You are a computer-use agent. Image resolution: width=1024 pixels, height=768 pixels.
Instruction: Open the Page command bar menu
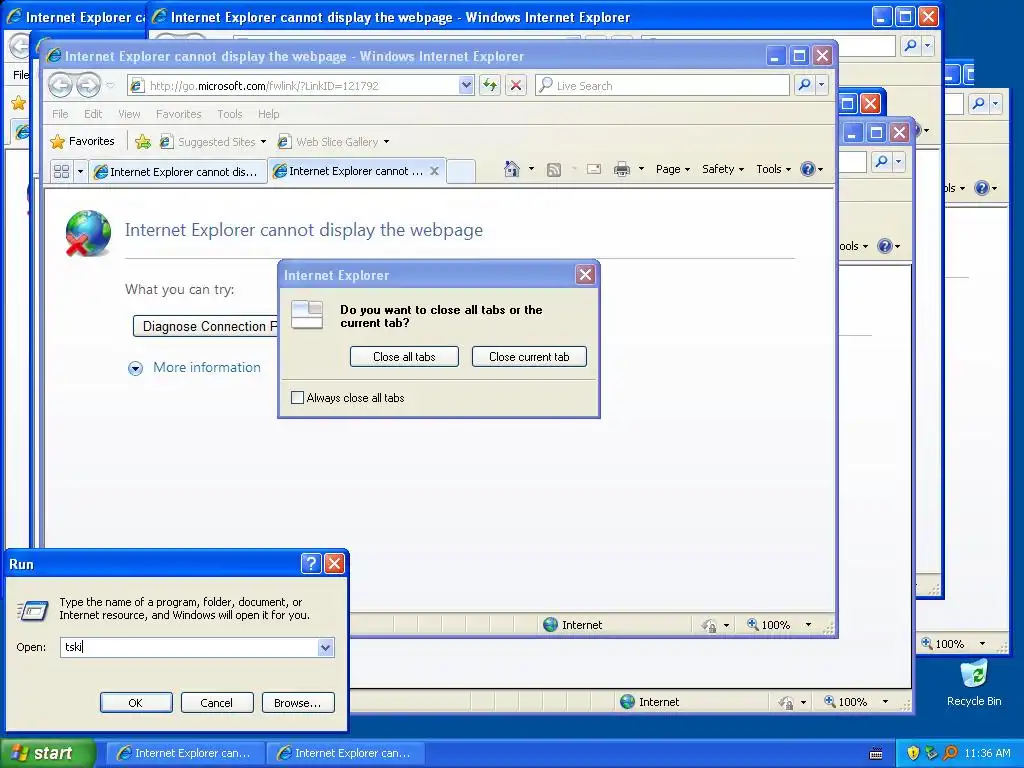click(x=673, y=169)
